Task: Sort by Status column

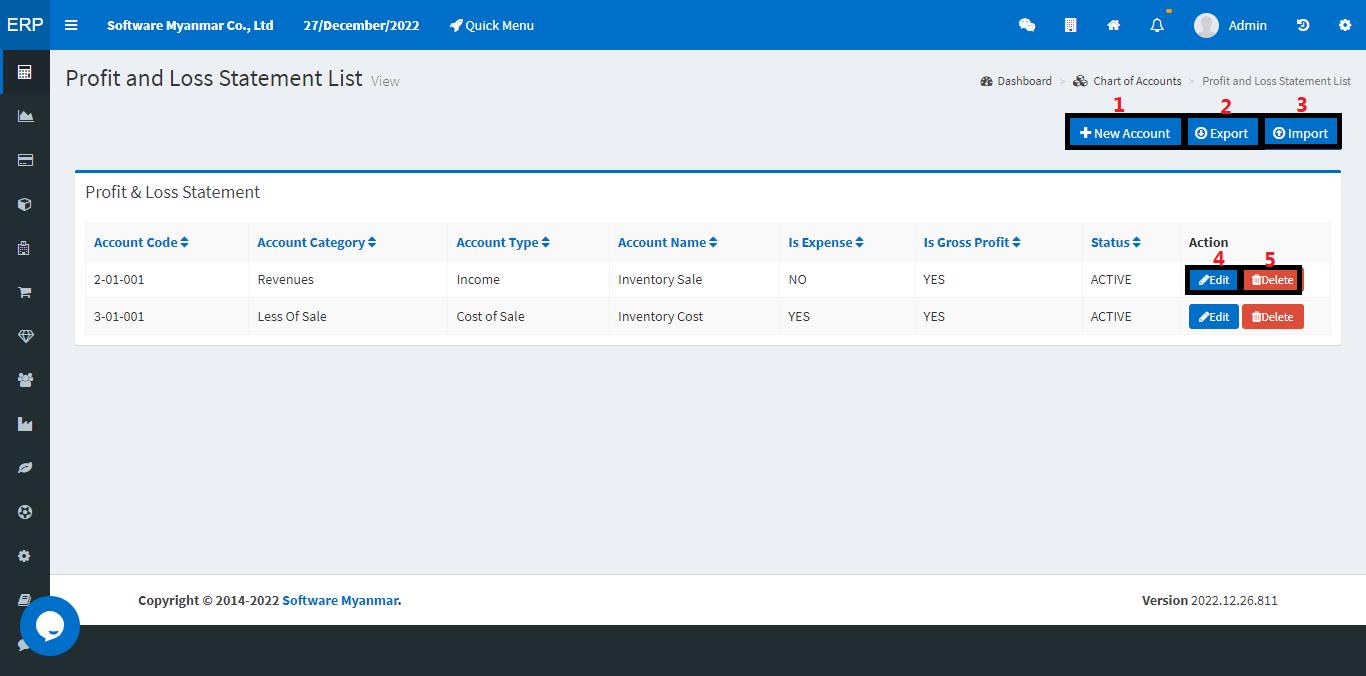Action: pyautogui.click(x=1115, y=242)
